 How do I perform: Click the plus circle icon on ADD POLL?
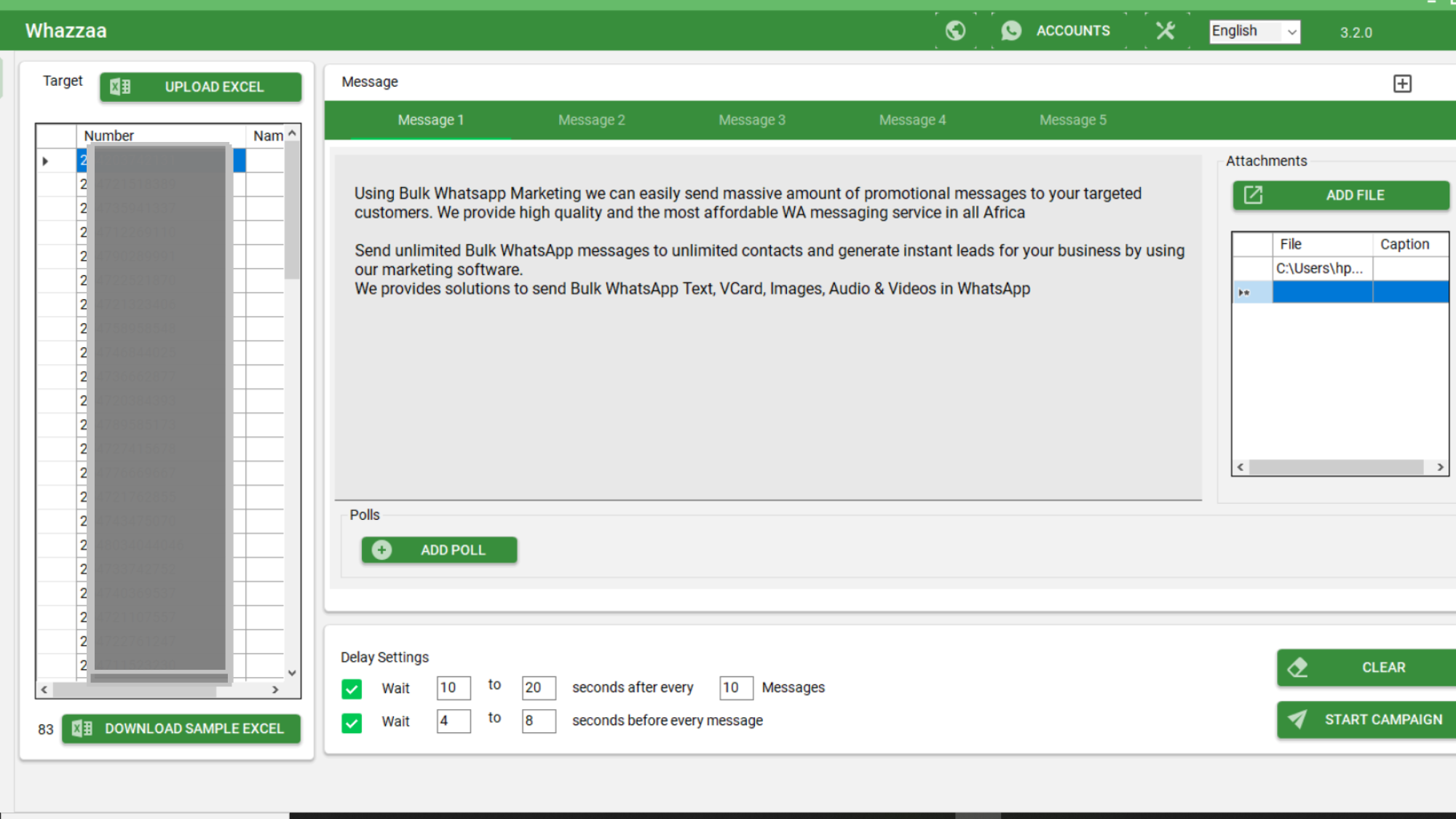[381, 550]
